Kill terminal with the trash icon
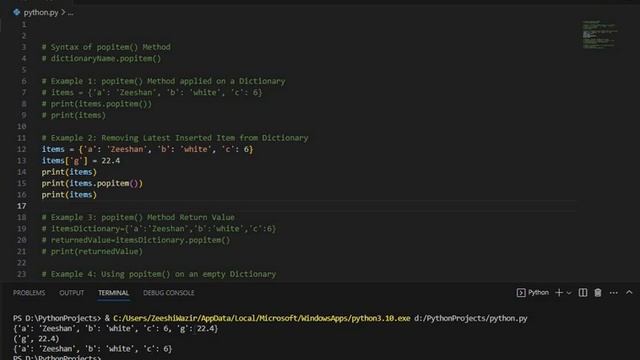The height and width of the screenshot is (360, 640). coord(598,293)
